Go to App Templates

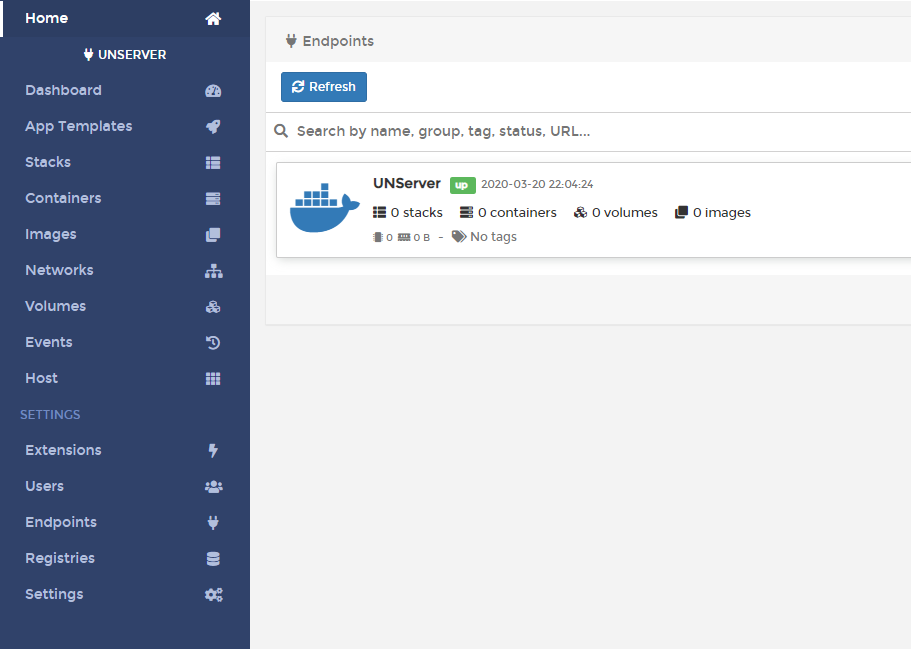125,126
